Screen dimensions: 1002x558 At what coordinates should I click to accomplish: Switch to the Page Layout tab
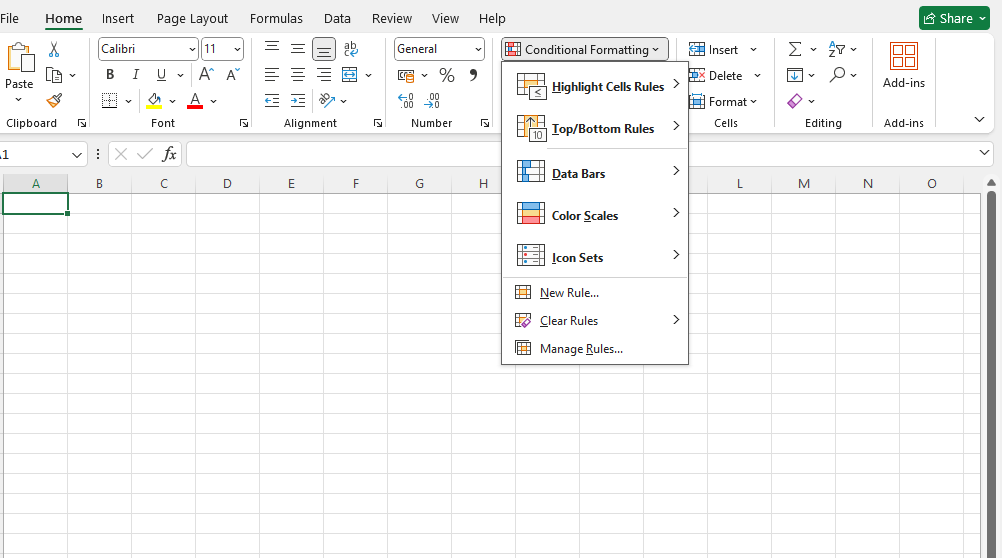click(x=192, y=19)
